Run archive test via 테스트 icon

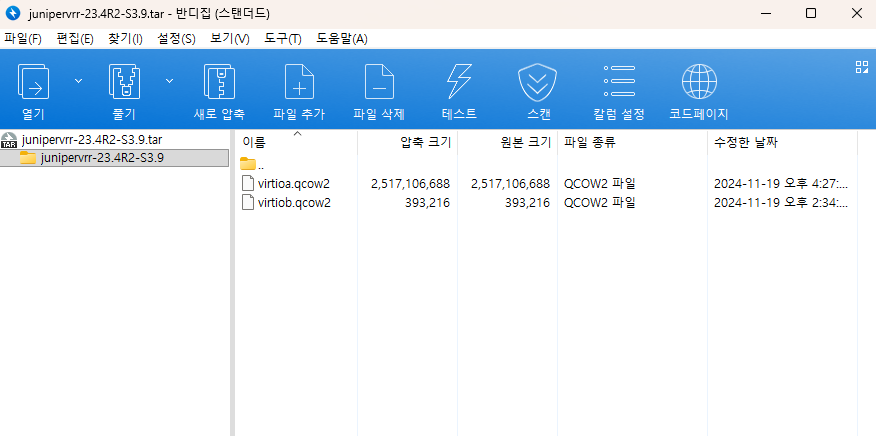click(459, 92)
